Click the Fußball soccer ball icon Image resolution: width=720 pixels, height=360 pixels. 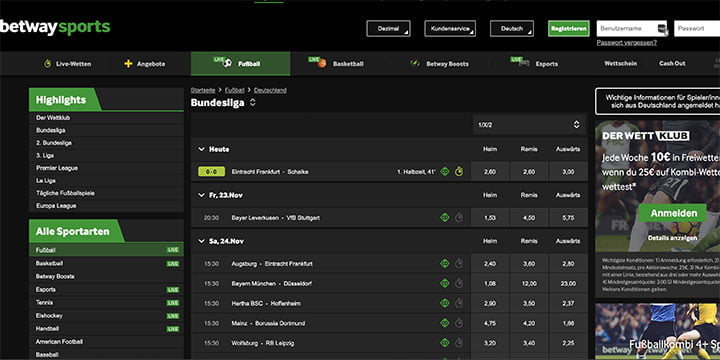228,63
